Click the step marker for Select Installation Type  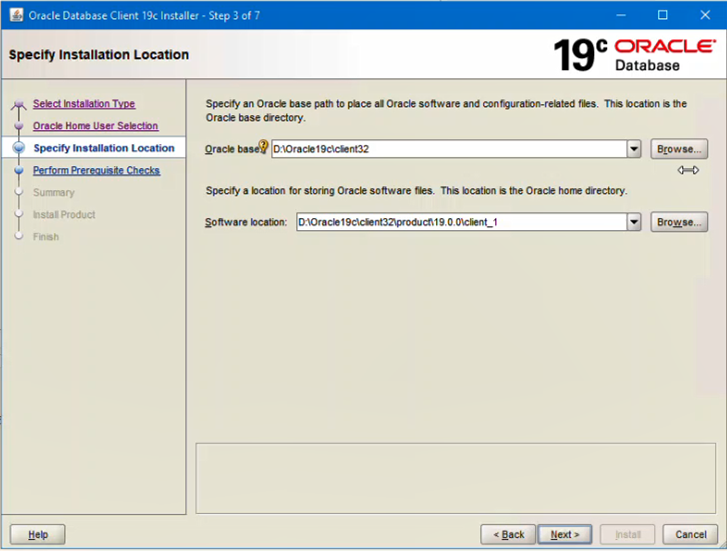19,104
